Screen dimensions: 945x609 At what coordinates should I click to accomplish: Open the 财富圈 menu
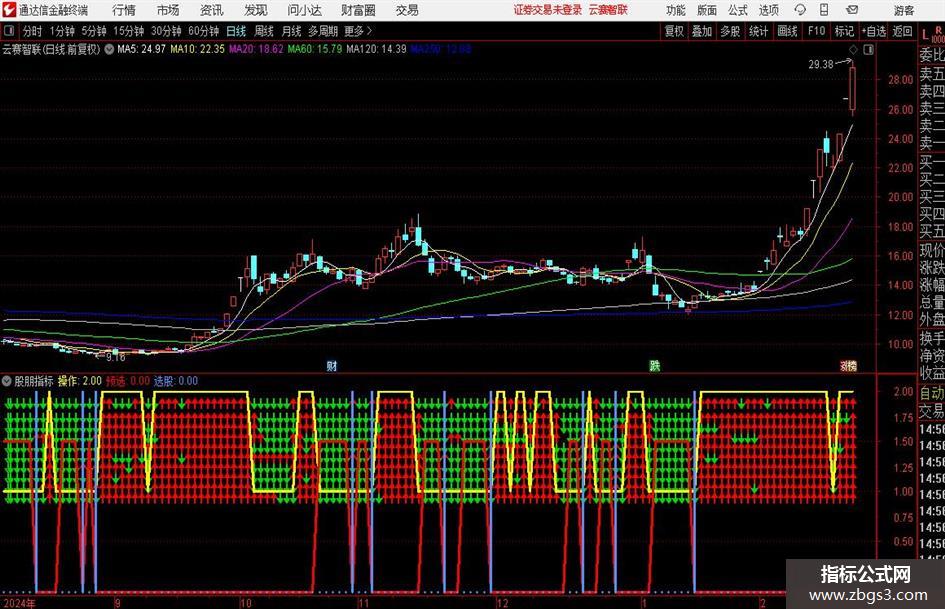click(x=358, y=10)
